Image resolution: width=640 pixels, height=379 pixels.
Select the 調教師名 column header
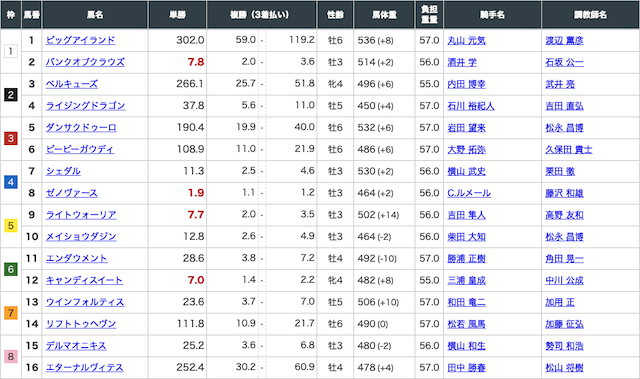[x=590, y=15]
